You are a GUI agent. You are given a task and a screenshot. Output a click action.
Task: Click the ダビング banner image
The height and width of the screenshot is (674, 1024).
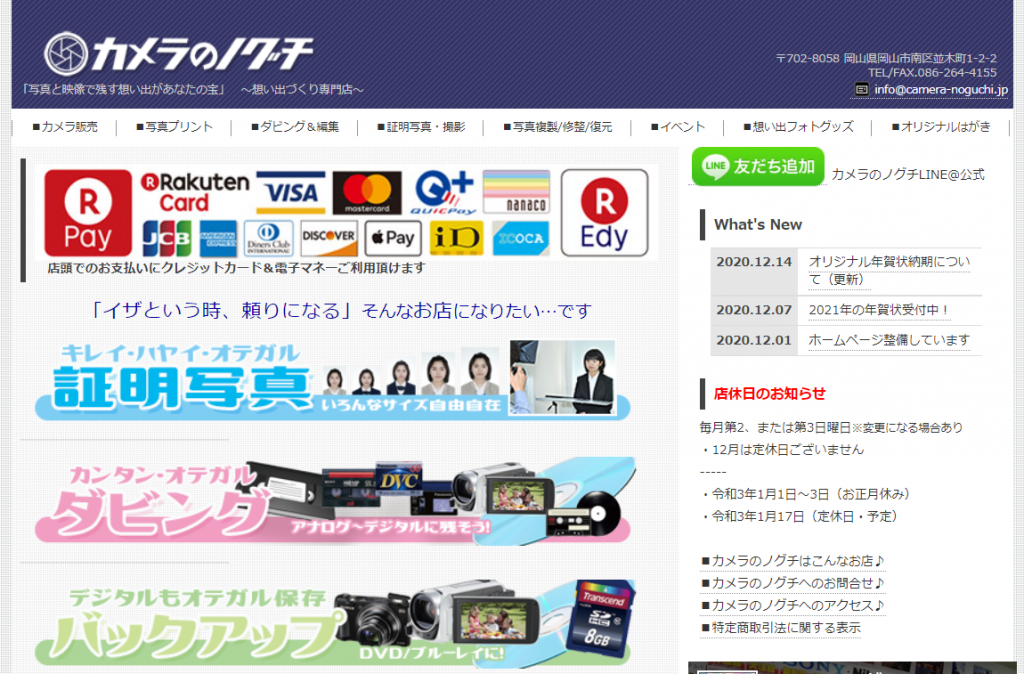[x=333, y=502]
